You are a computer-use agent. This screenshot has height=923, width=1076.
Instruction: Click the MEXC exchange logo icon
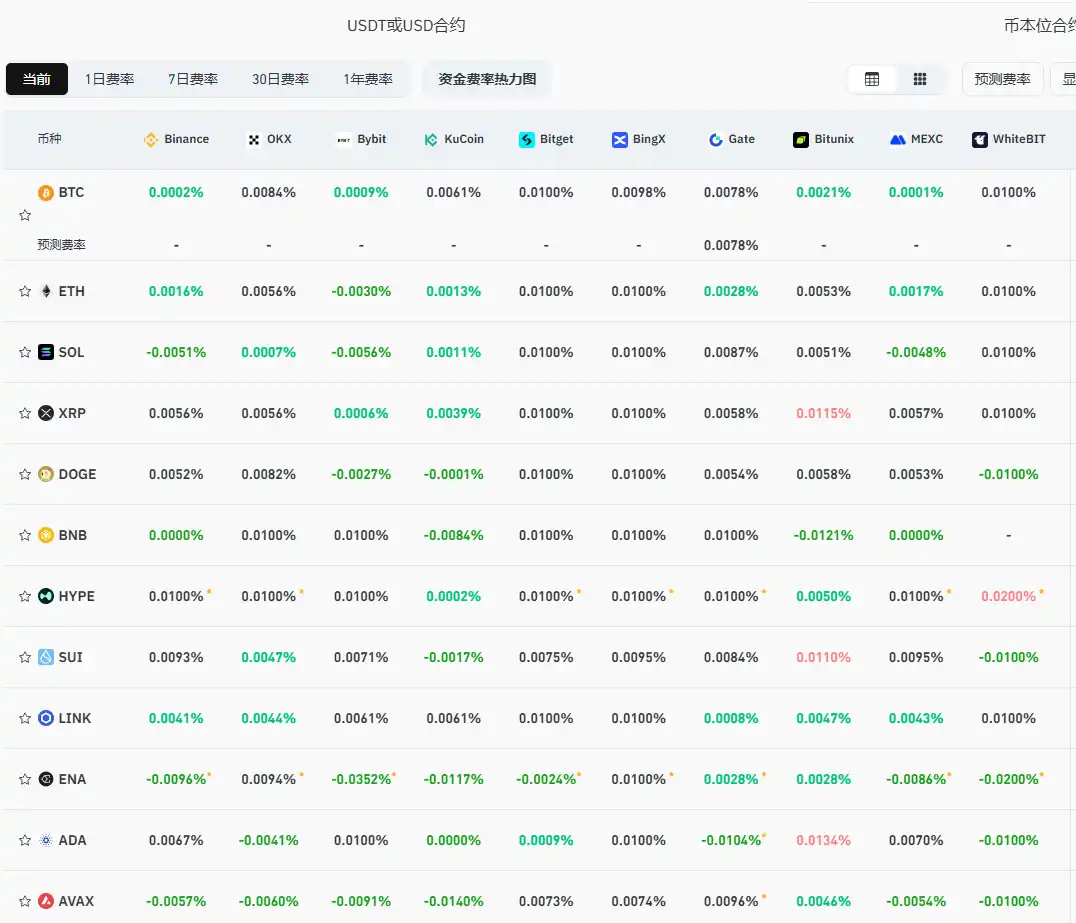point(897,140)
